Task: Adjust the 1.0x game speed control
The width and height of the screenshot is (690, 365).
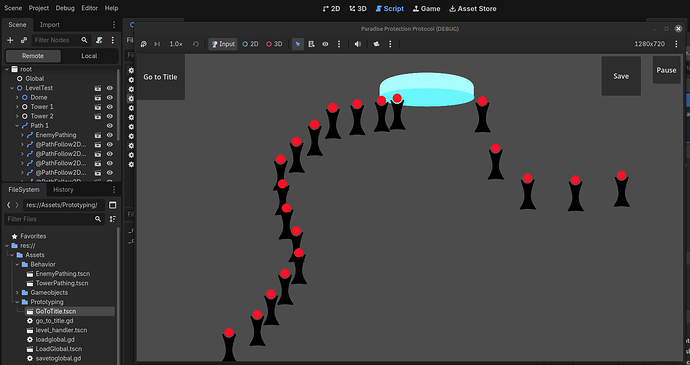Action: [176, 44]
